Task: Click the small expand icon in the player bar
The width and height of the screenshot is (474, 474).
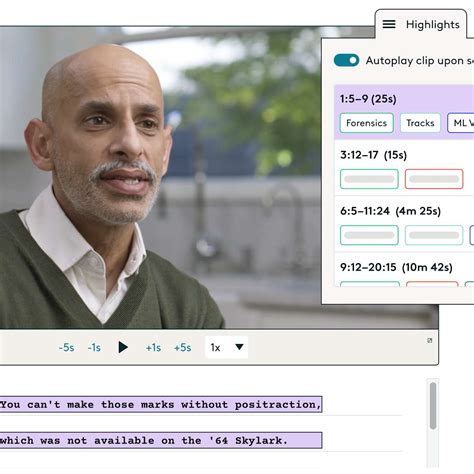Action: point(430,340)
